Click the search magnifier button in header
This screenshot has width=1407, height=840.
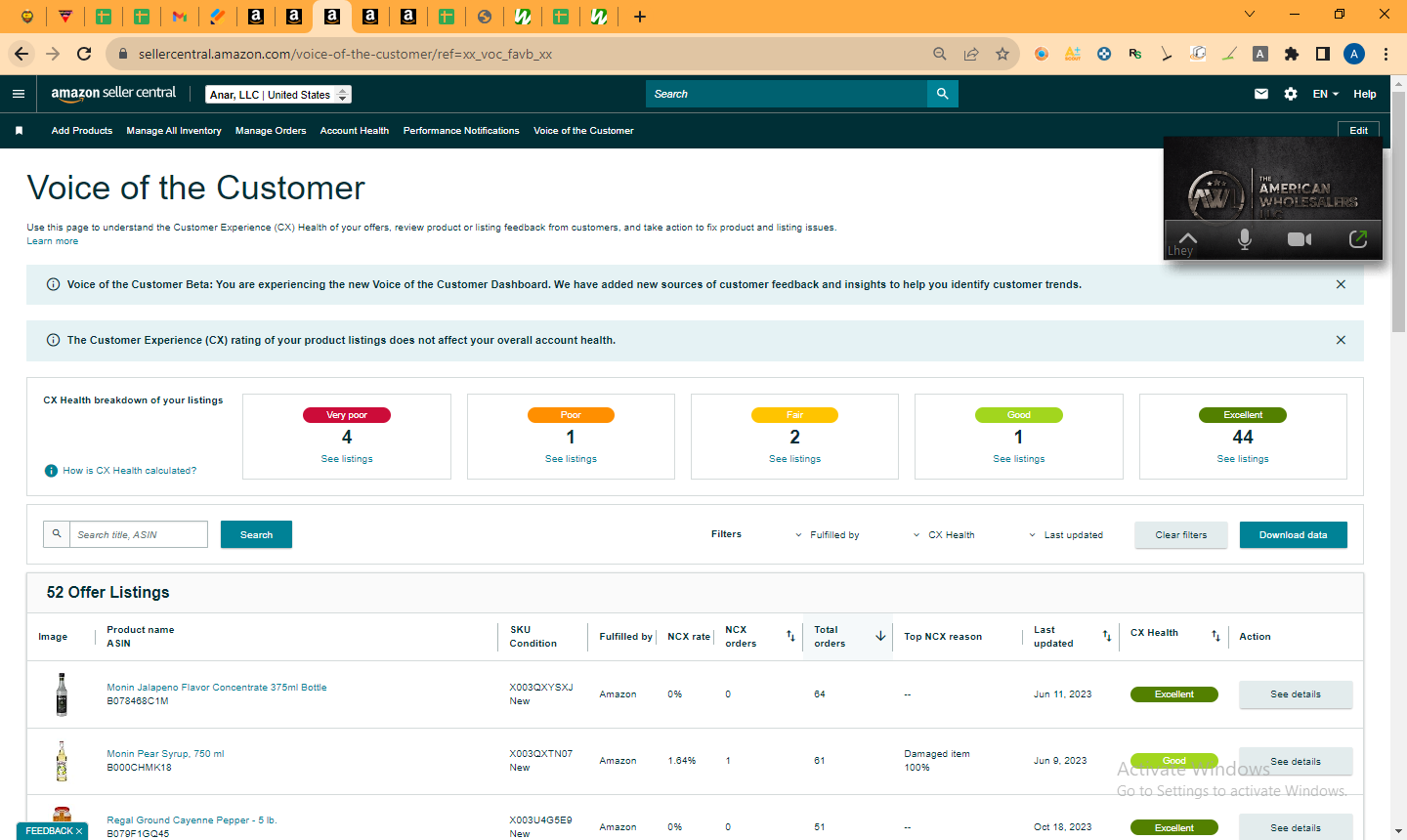(x=943, y=94)
